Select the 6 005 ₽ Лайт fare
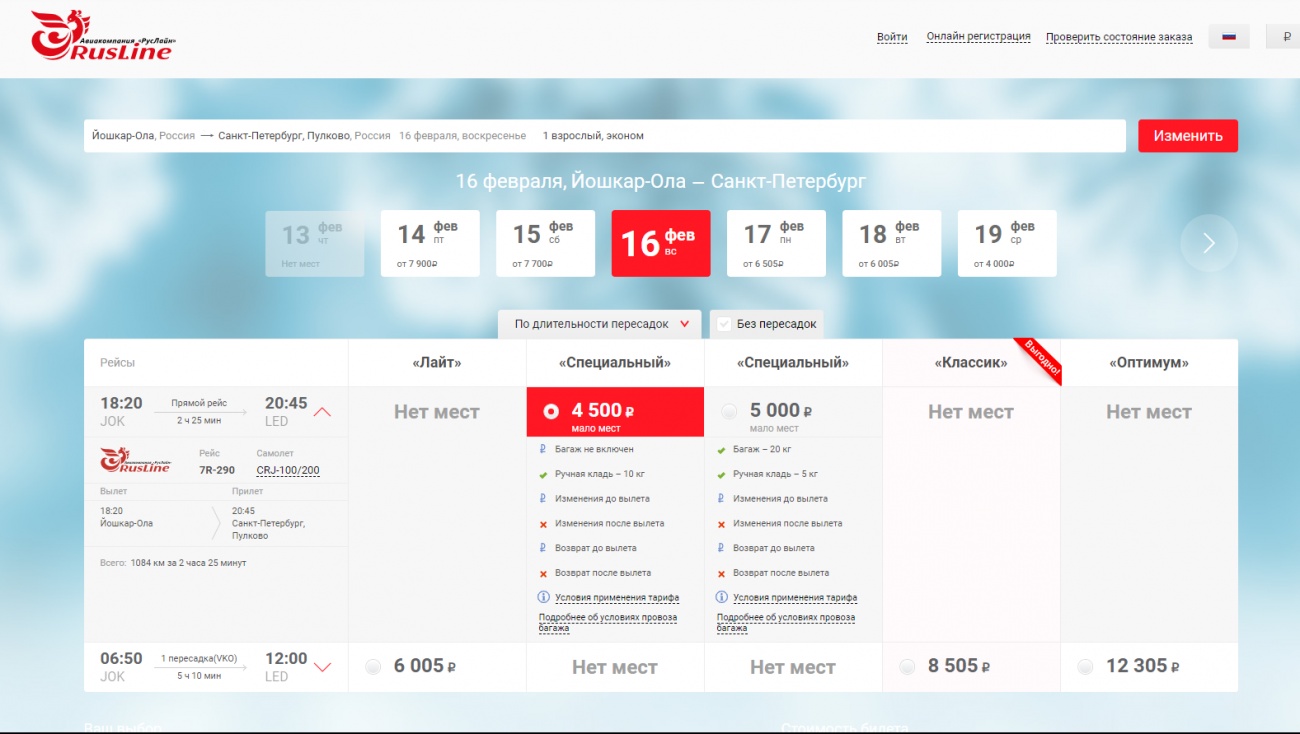 point(374,667)
